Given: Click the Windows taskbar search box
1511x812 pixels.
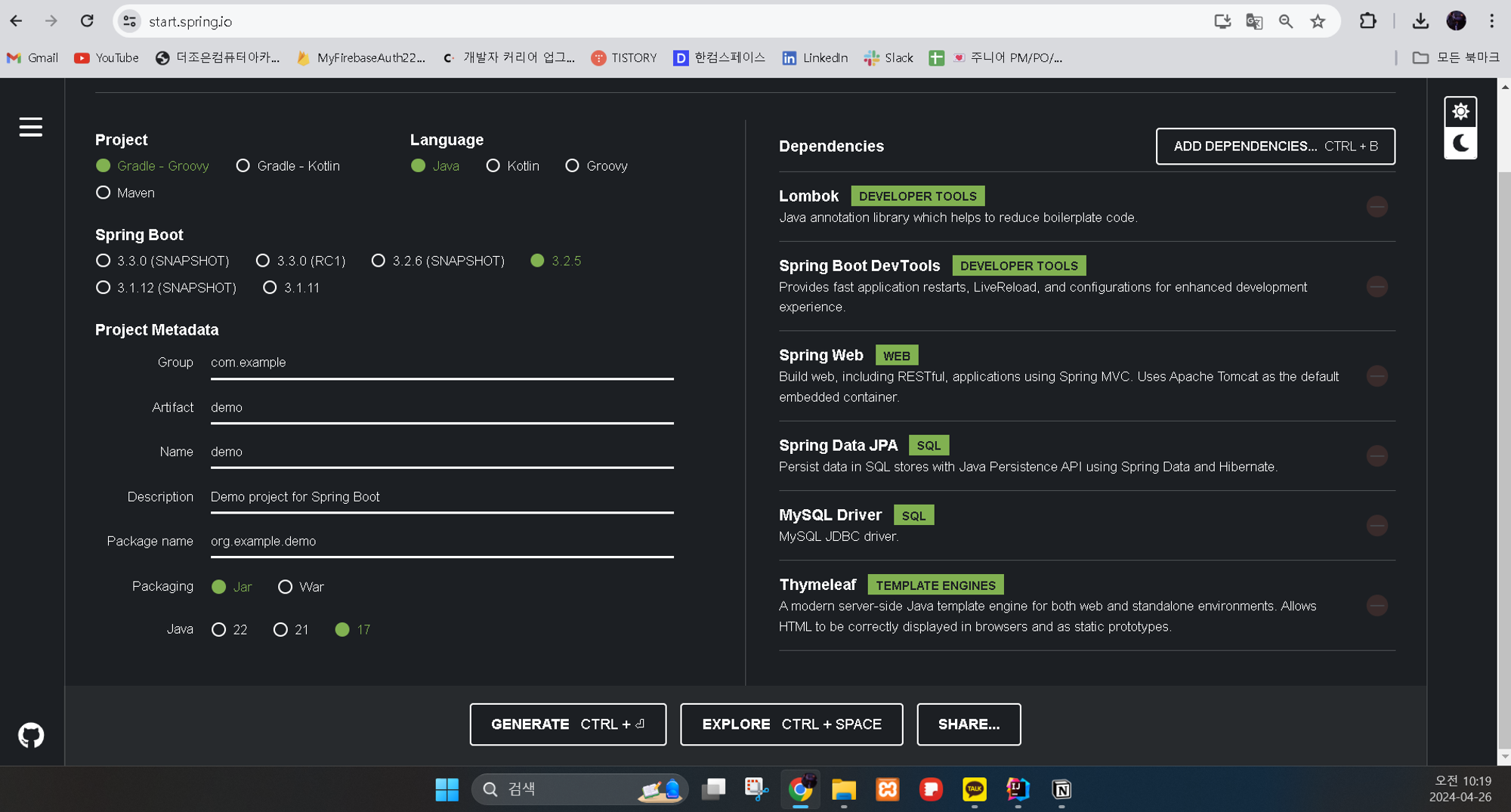Looking at the screenshot, I should click(x=579, y=789).
